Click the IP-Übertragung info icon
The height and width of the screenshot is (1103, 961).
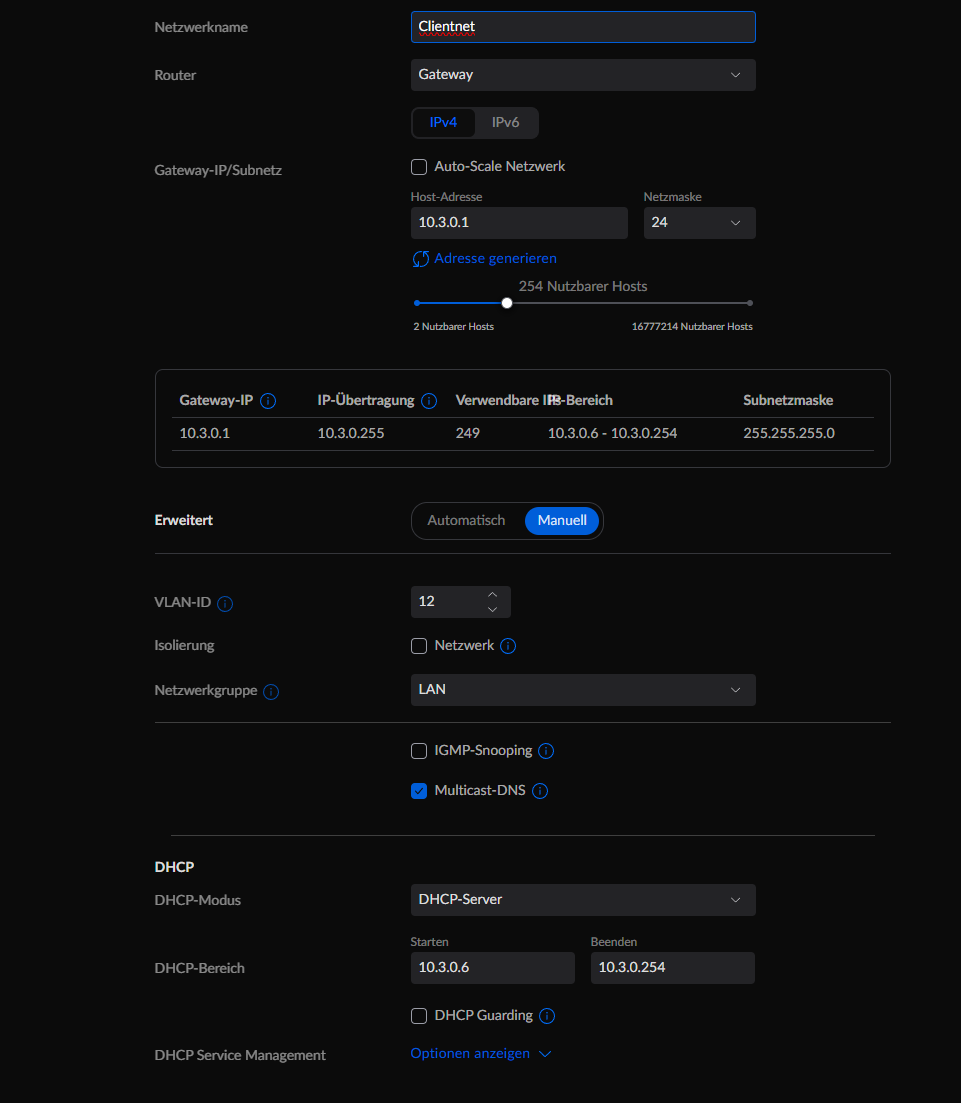pos(429,401)
